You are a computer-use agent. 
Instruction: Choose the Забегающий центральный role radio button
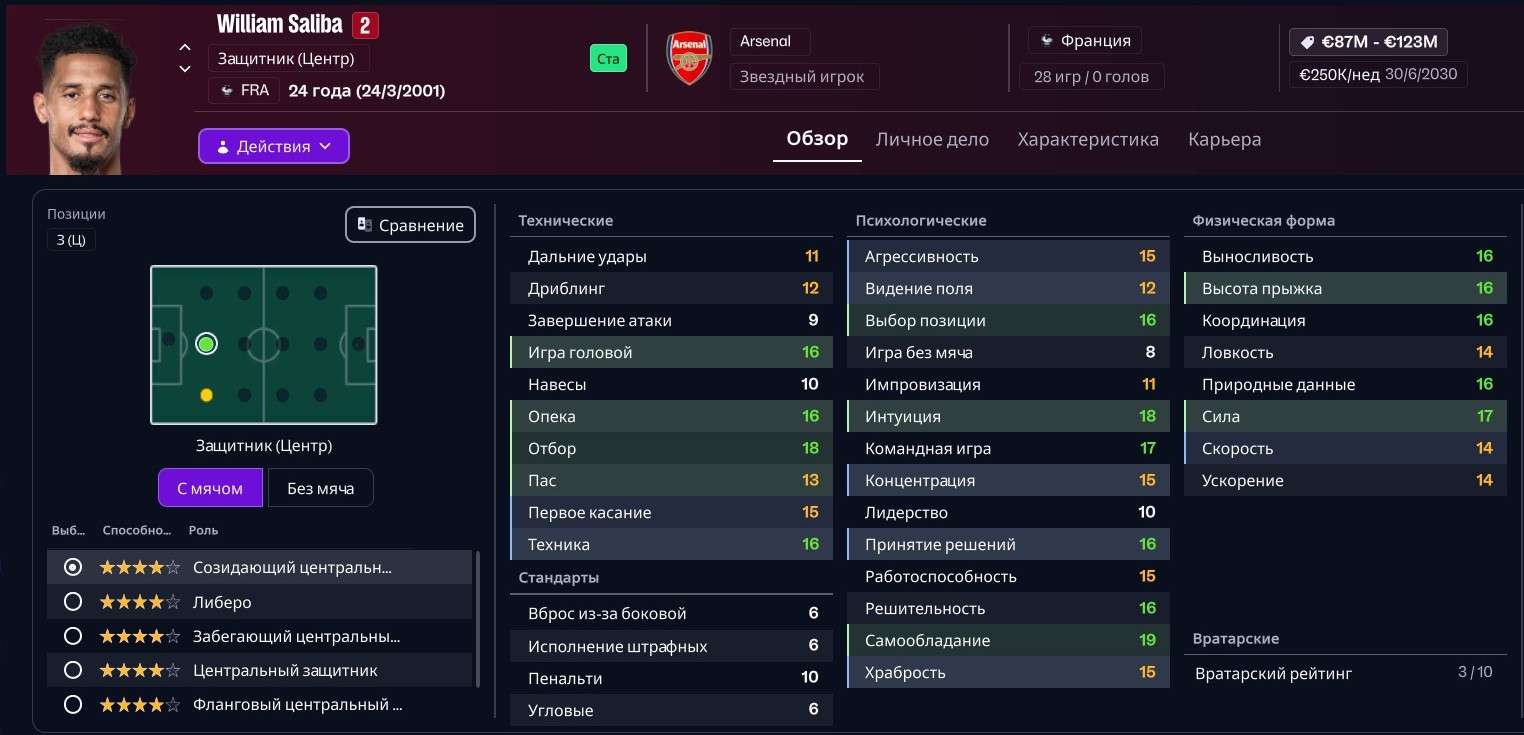[73, 636]
